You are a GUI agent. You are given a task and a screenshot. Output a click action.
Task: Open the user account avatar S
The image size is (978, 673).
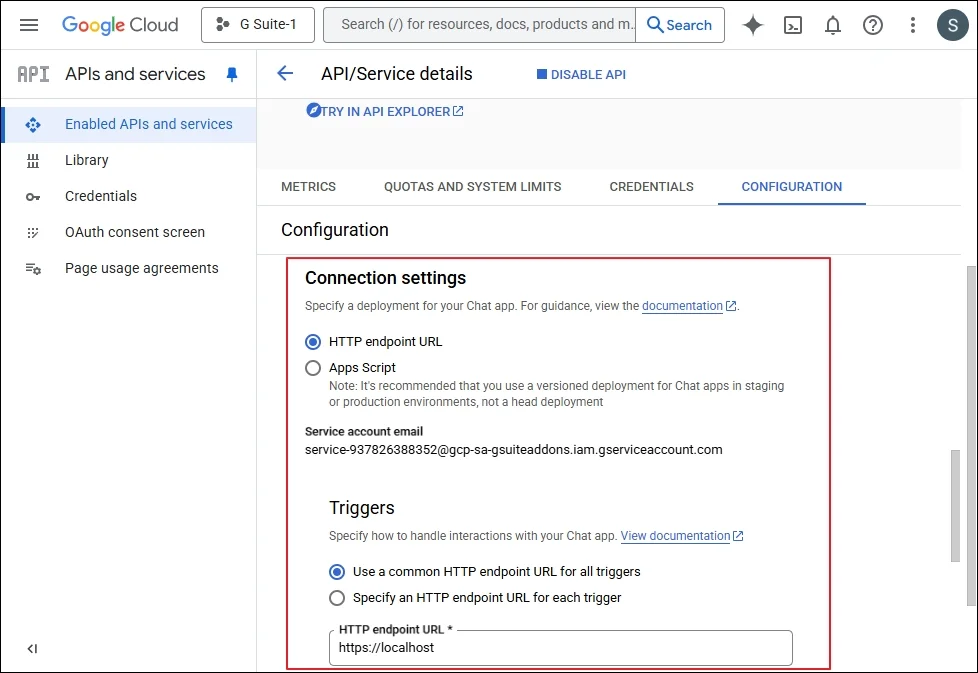[952, 25]
